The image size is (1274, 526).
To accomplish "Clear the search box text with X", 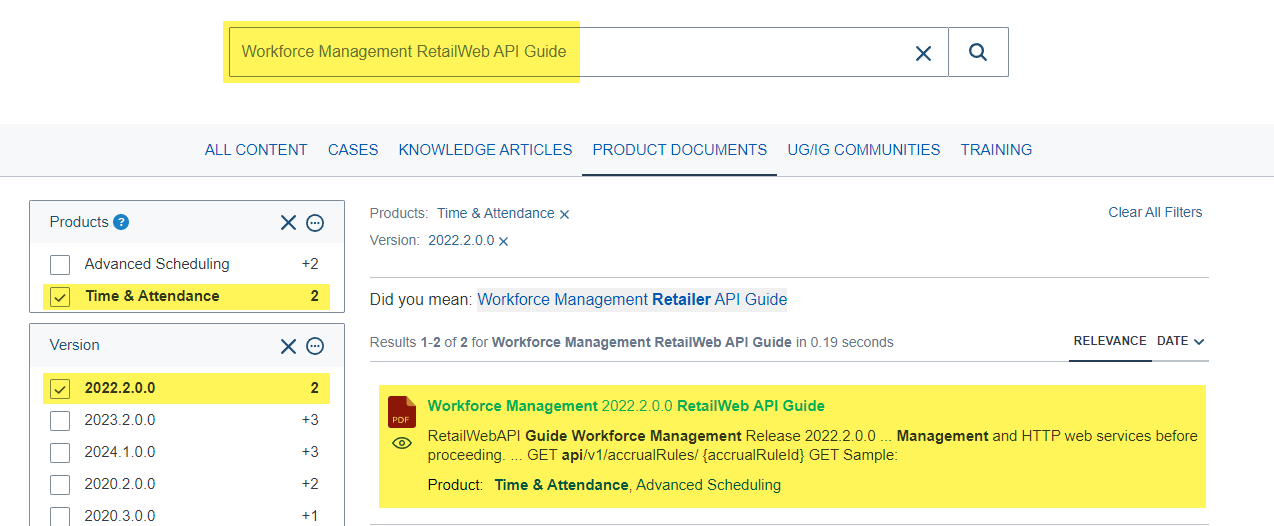I will point(923,53).
